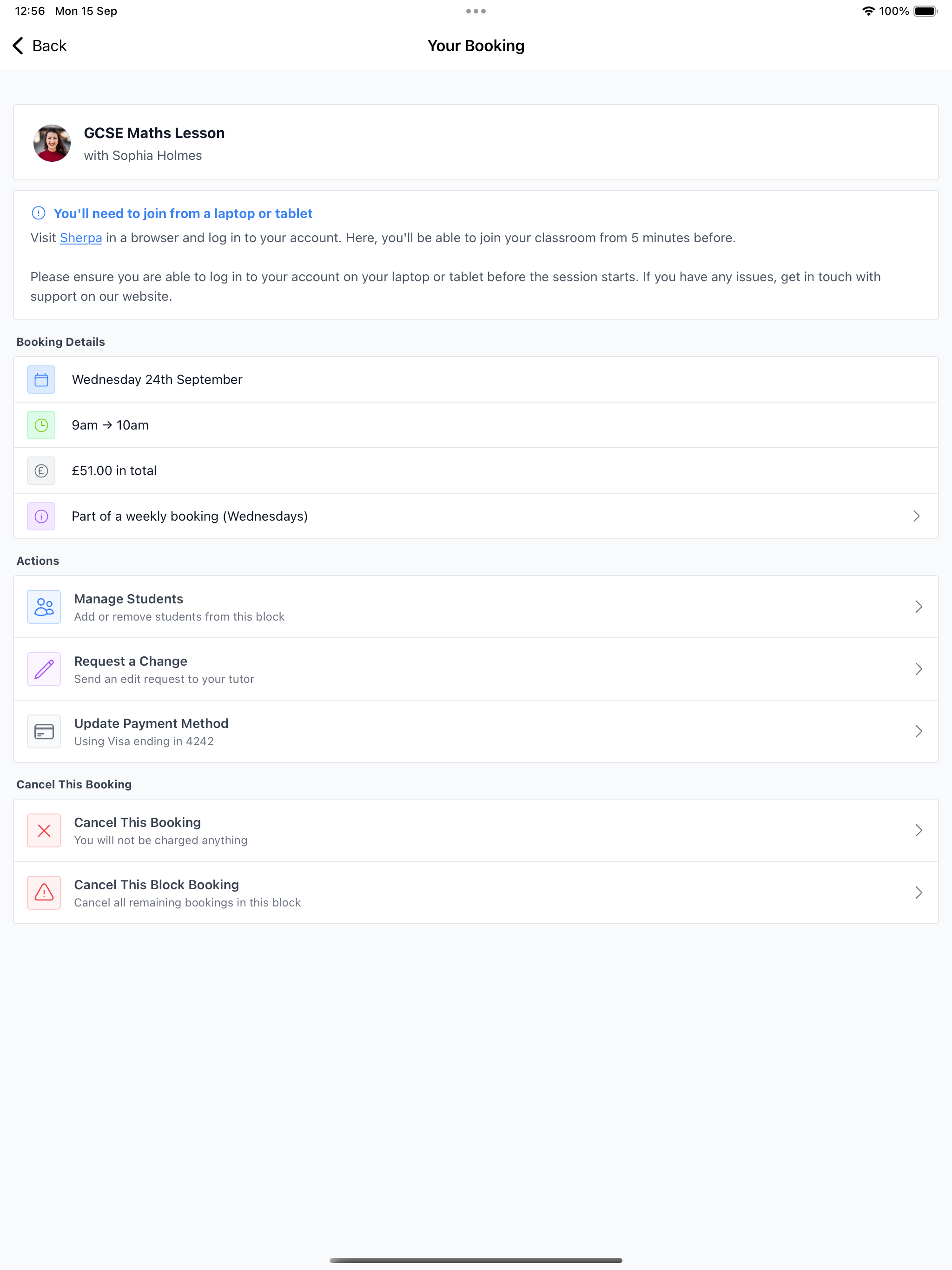Tap 'Add or remove students from this block'
Viewport: 952px width, 1270px height.
coord(179,616)
